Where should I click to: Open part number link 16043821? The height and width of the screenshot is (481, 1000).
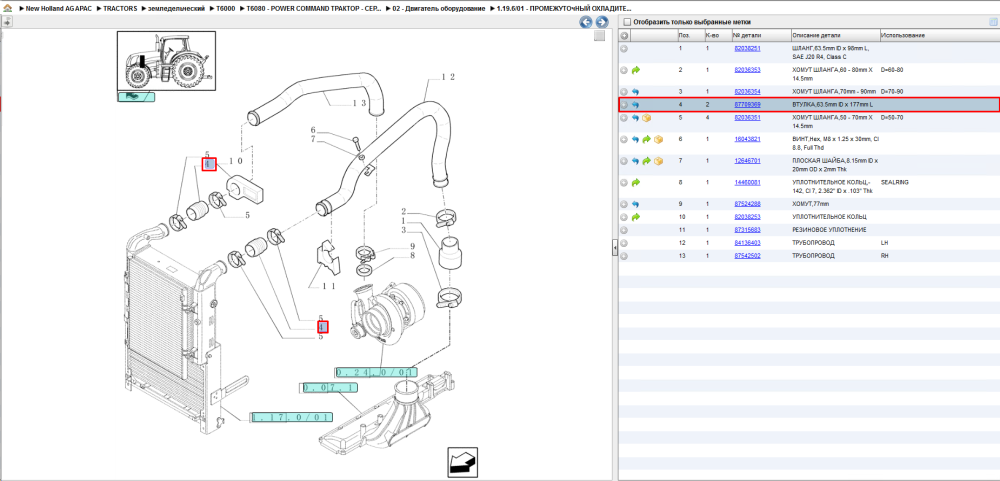click(x=747, y=139)
